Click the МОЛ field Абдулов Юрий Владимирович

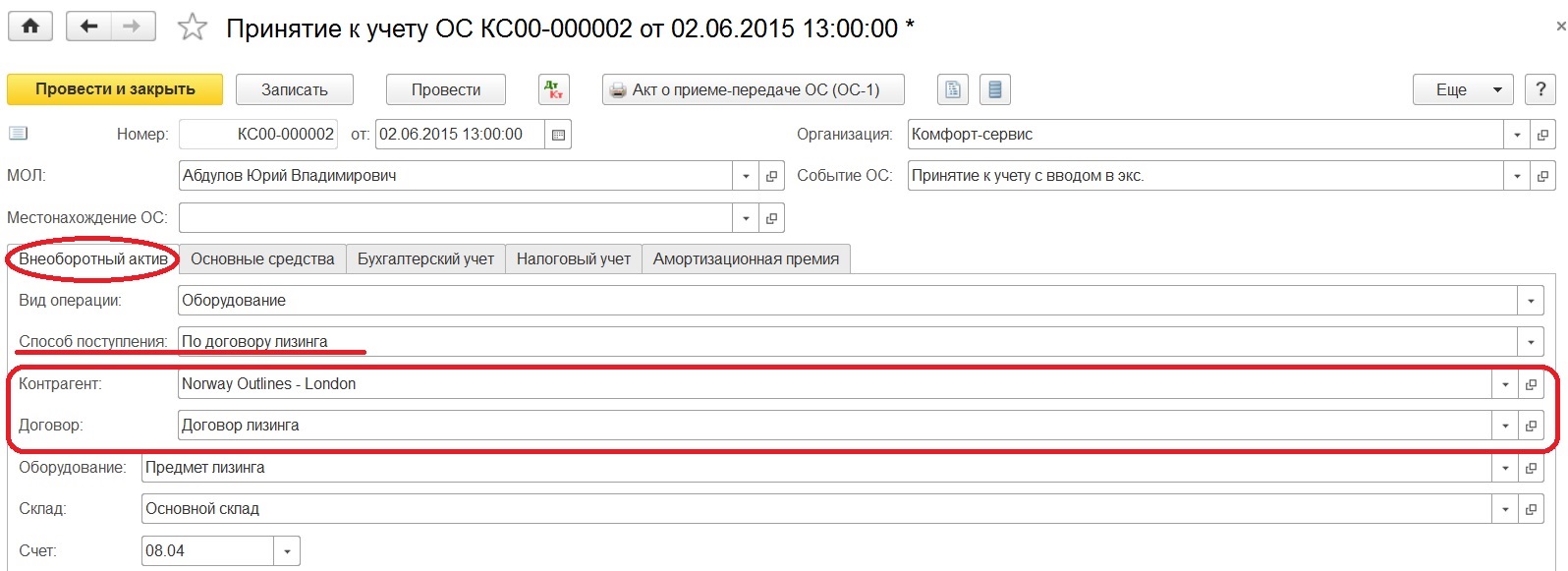point(455,176)
